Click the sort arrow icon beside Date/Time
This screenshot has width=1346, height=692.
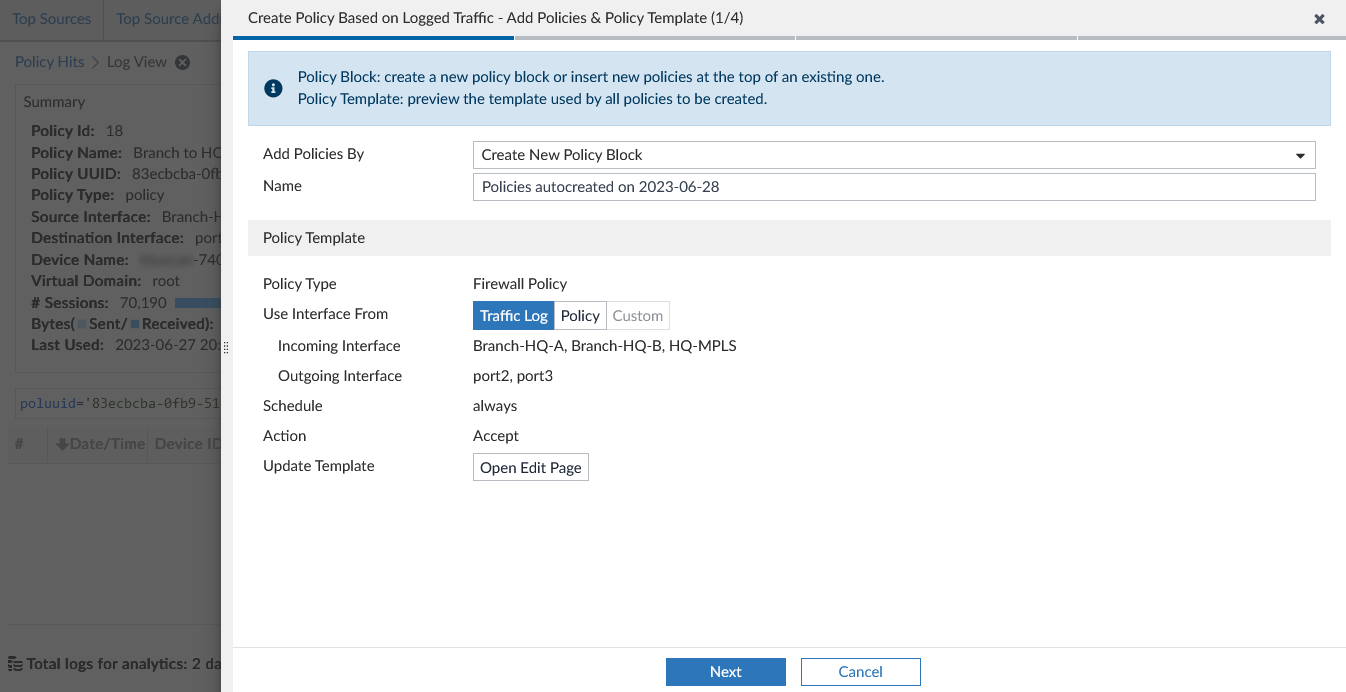point(62,444)
